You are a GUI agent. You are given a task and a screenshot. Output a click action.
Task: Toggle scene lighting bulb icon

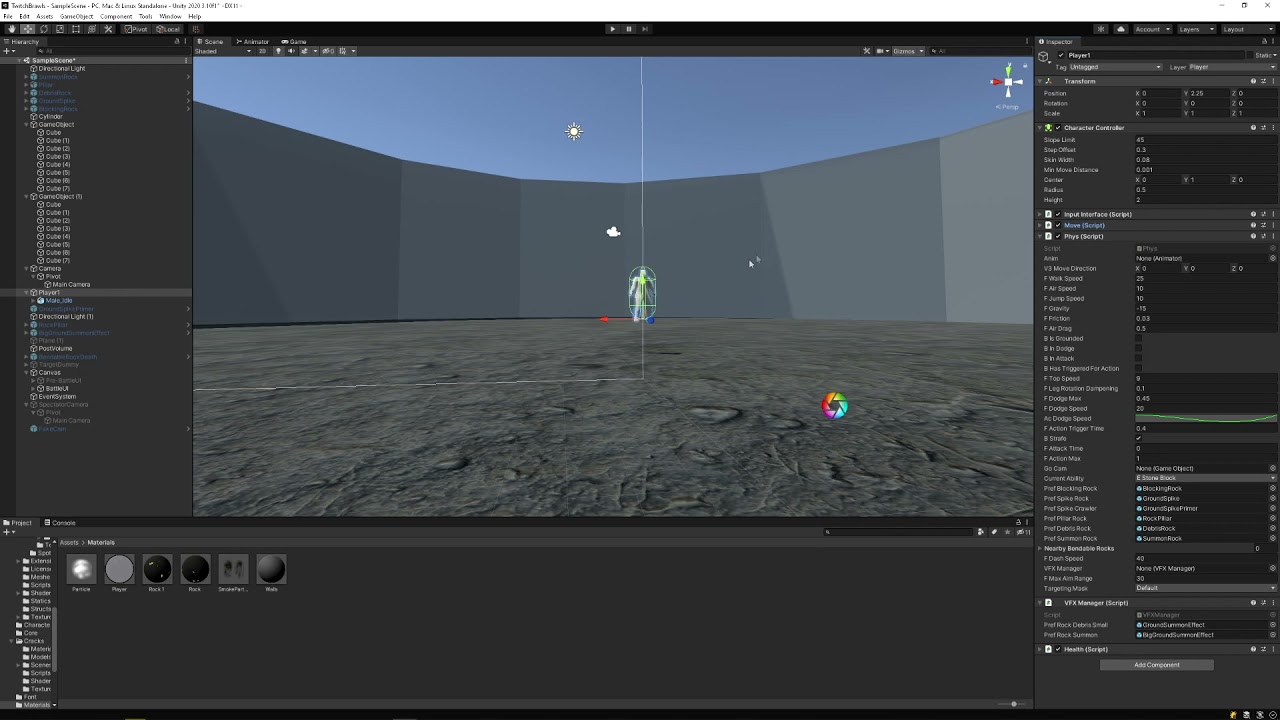[x=278, y=51]
